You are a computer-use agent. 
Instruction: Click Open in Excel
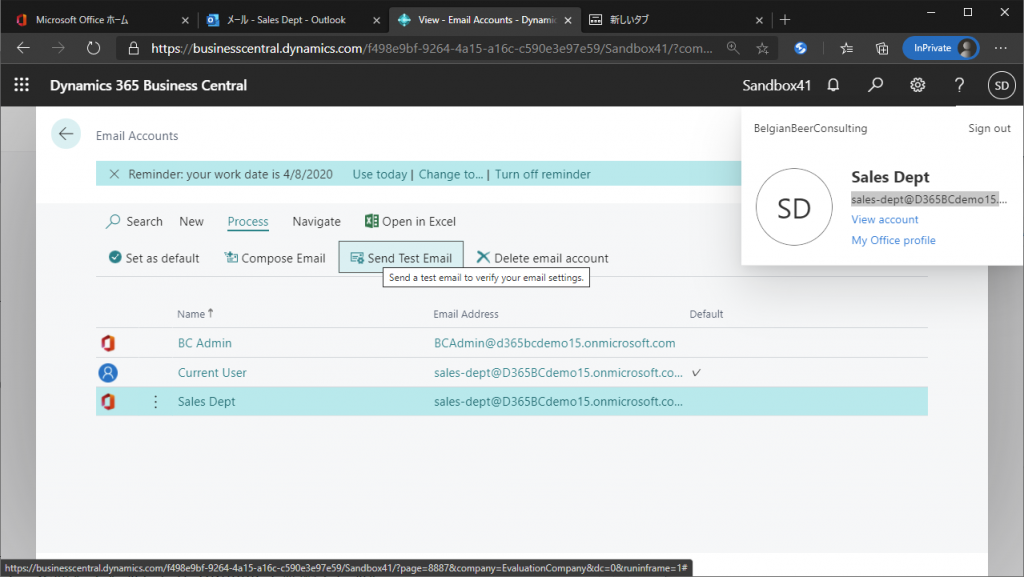click(x=410, y=221)
